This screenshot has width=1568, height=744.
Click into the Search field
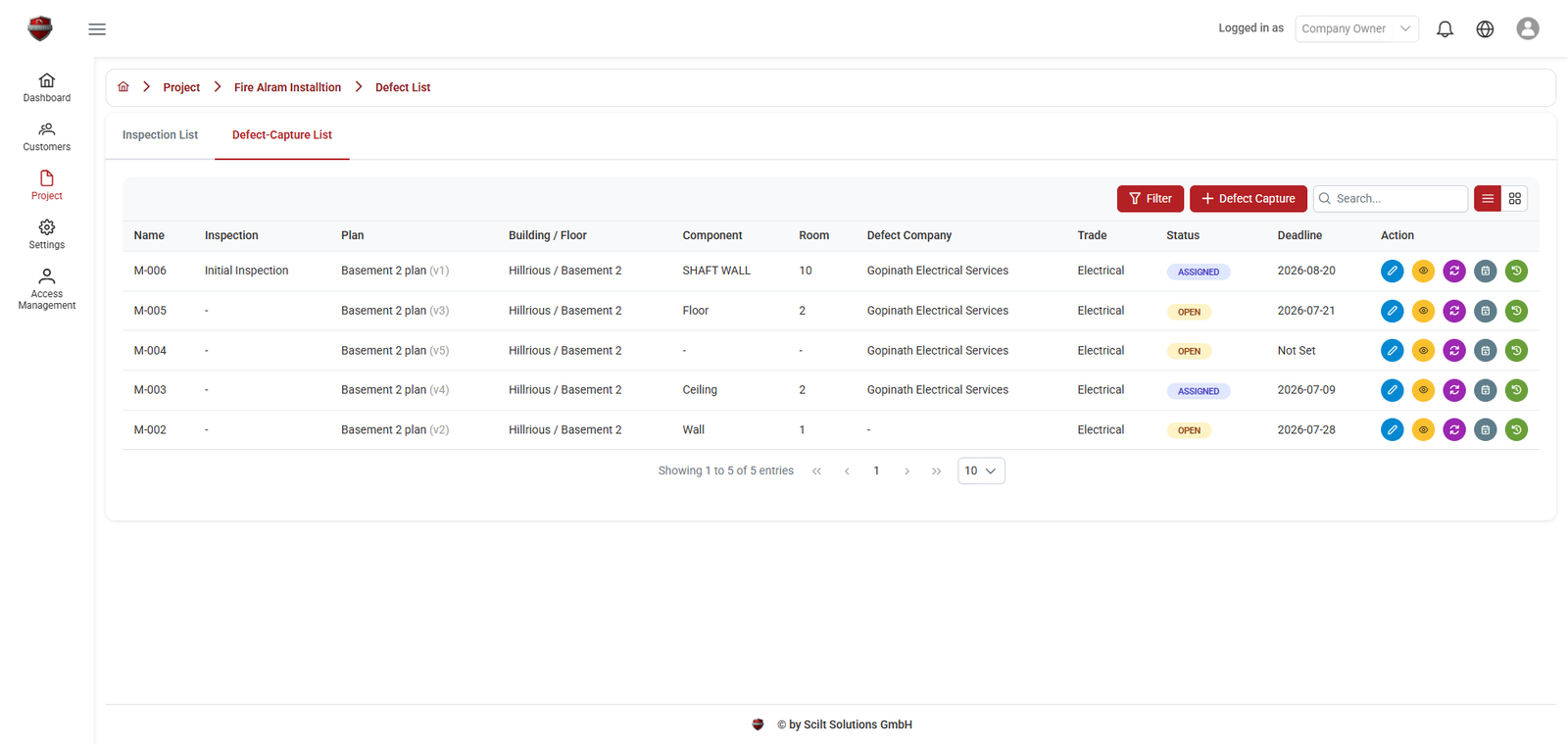pyautogui.click(x=1391, y=199)
